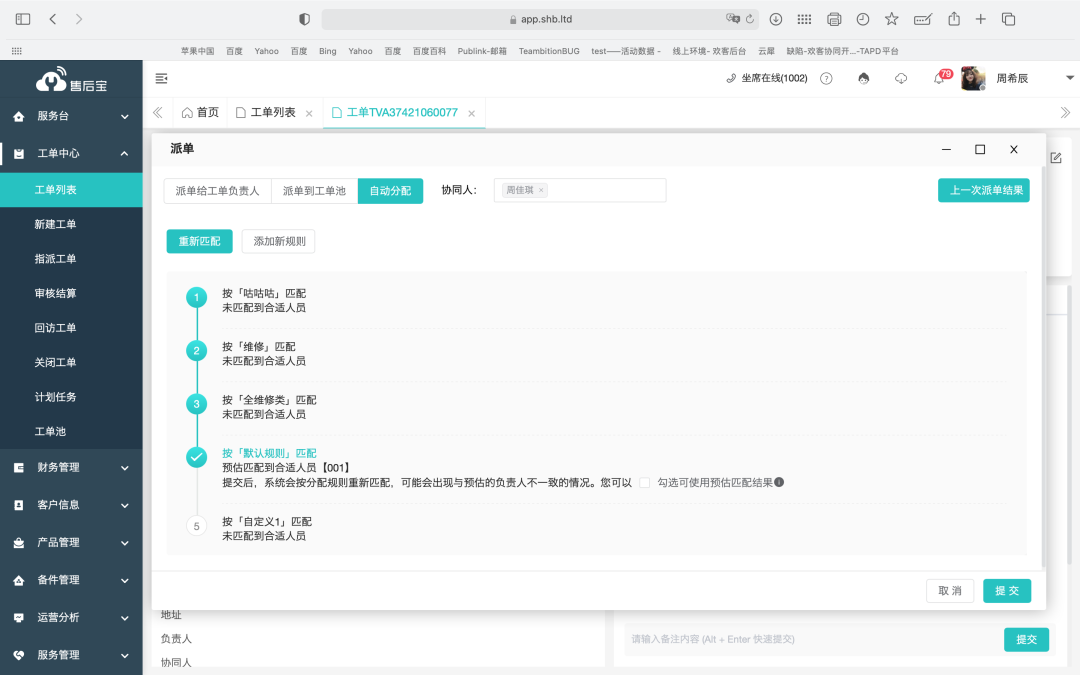
Task: Click the 售后宝 logo
Action: pyautogui.click(x=72, y=81)
